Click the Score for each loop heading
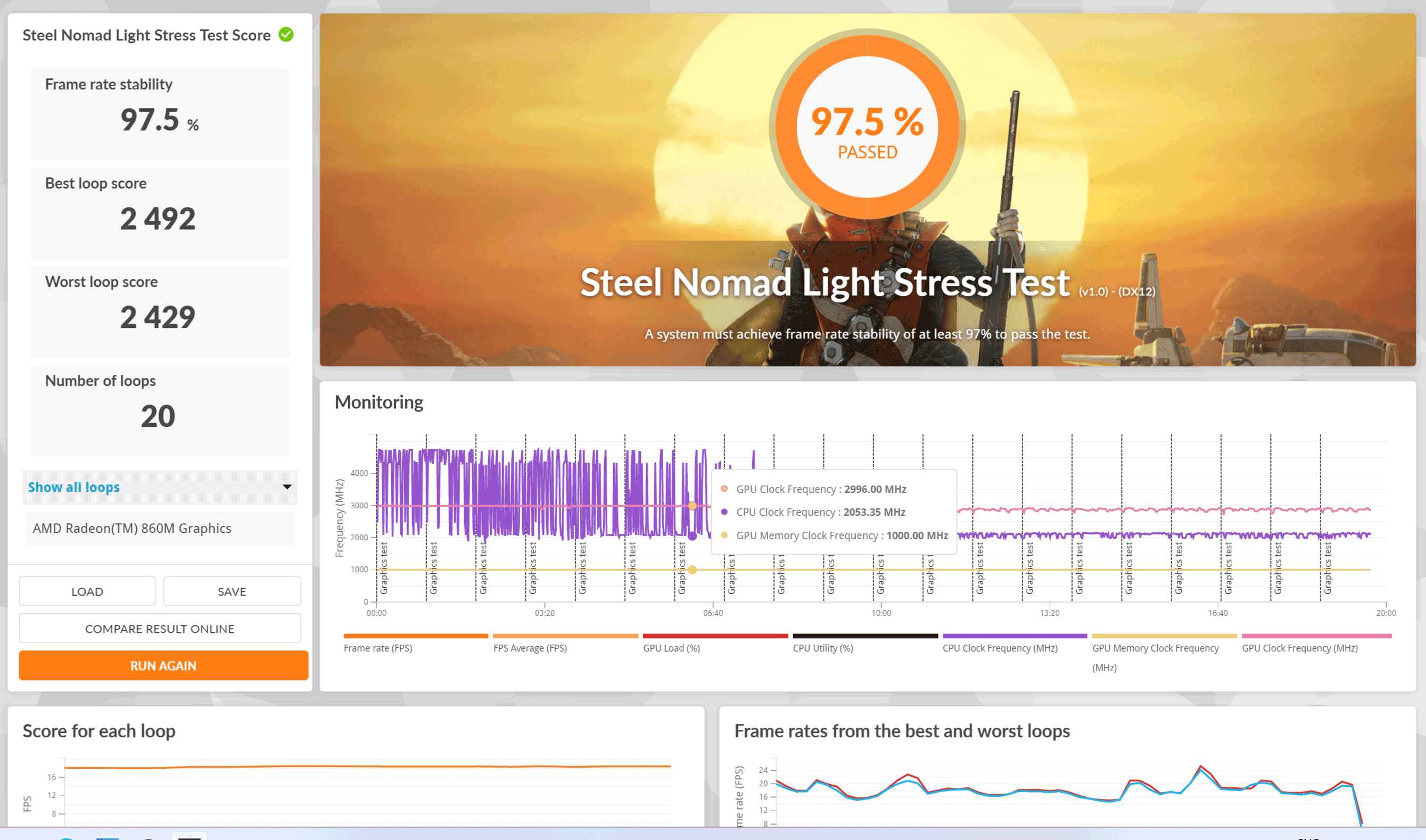Screen dimensions: 1426x840 pyautogui.click(x=99, y=731)
